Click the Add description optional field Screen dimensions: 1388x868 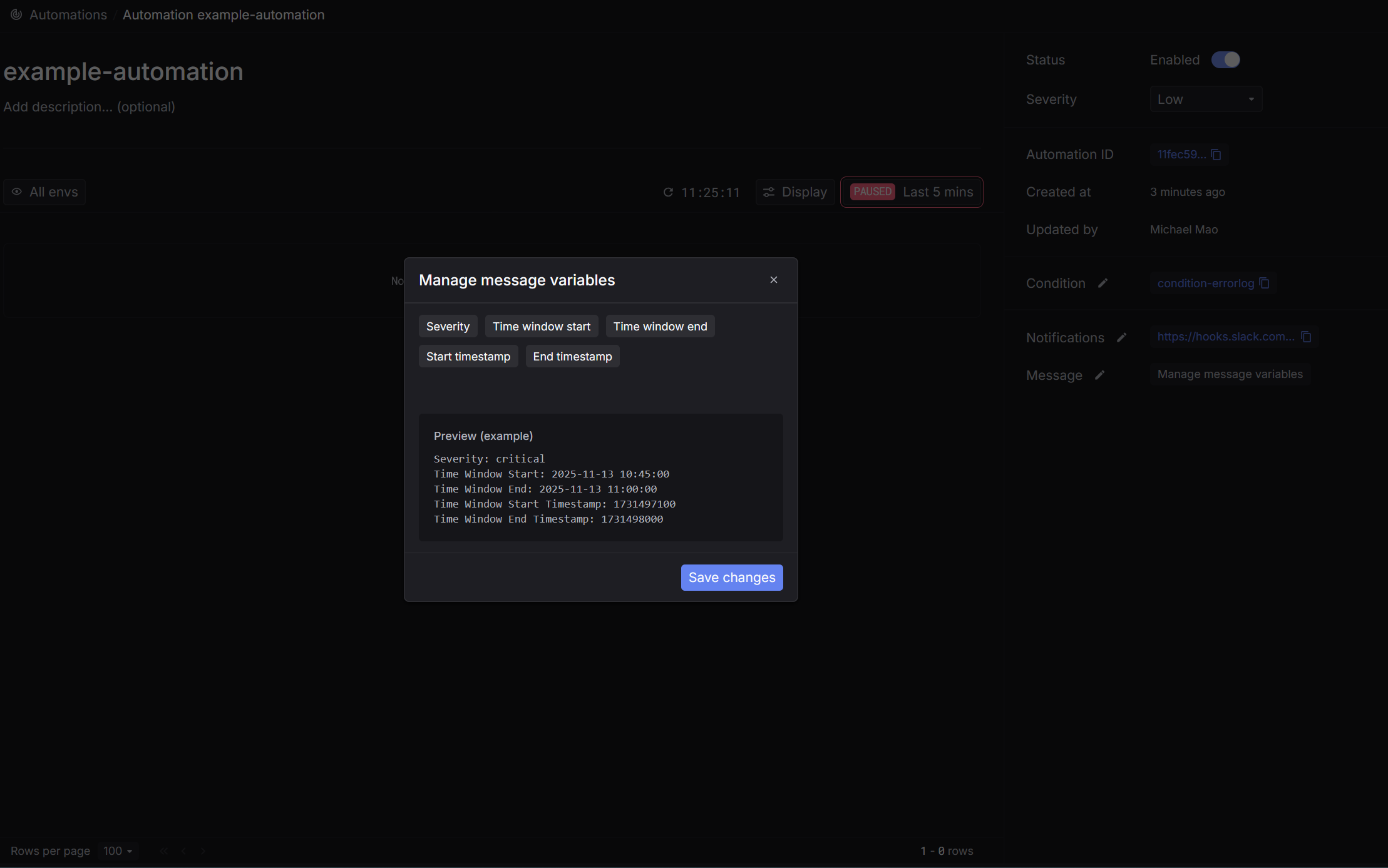point(90,107)
